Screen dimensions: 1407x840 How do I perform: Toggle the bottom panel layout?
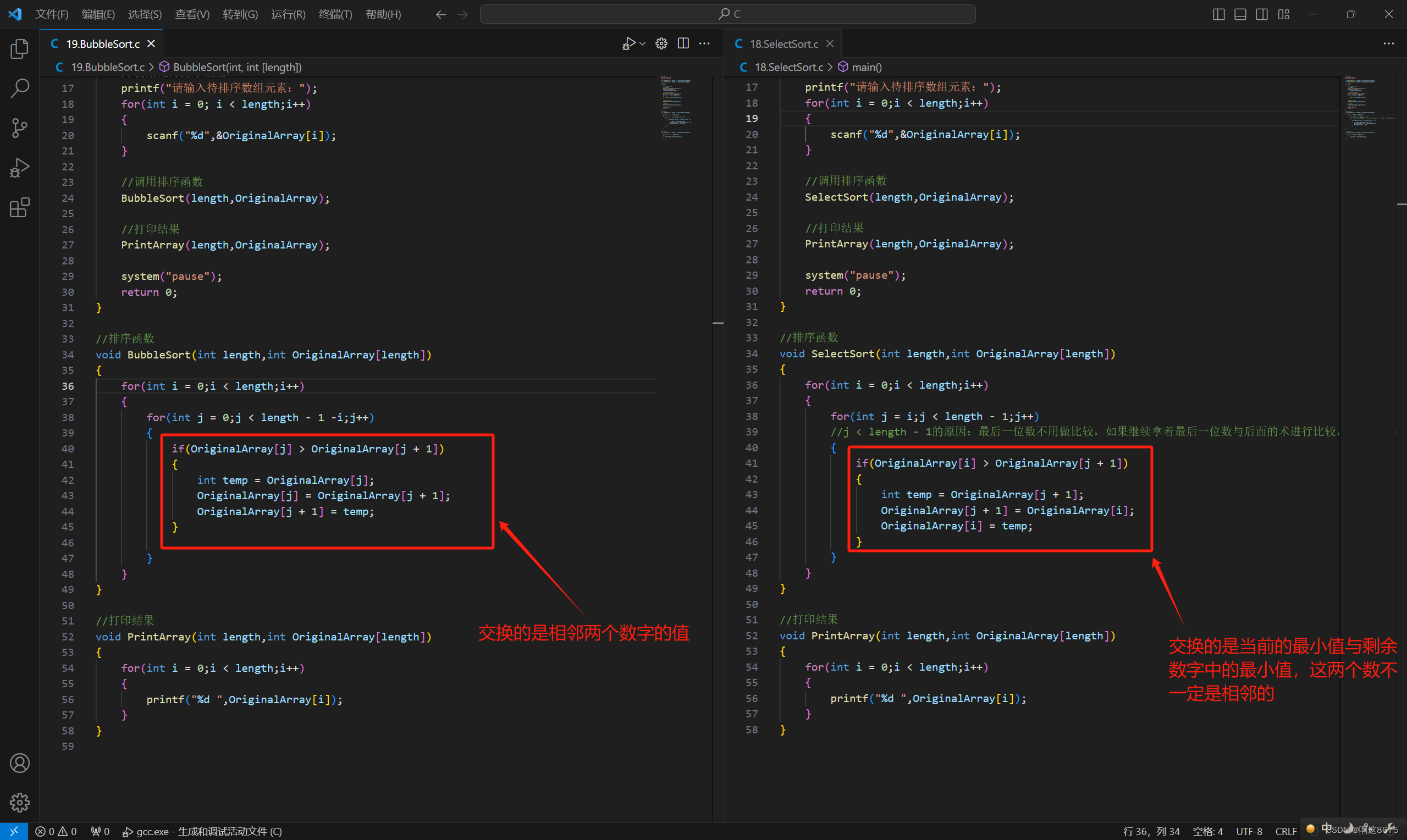pos(1240,14)
